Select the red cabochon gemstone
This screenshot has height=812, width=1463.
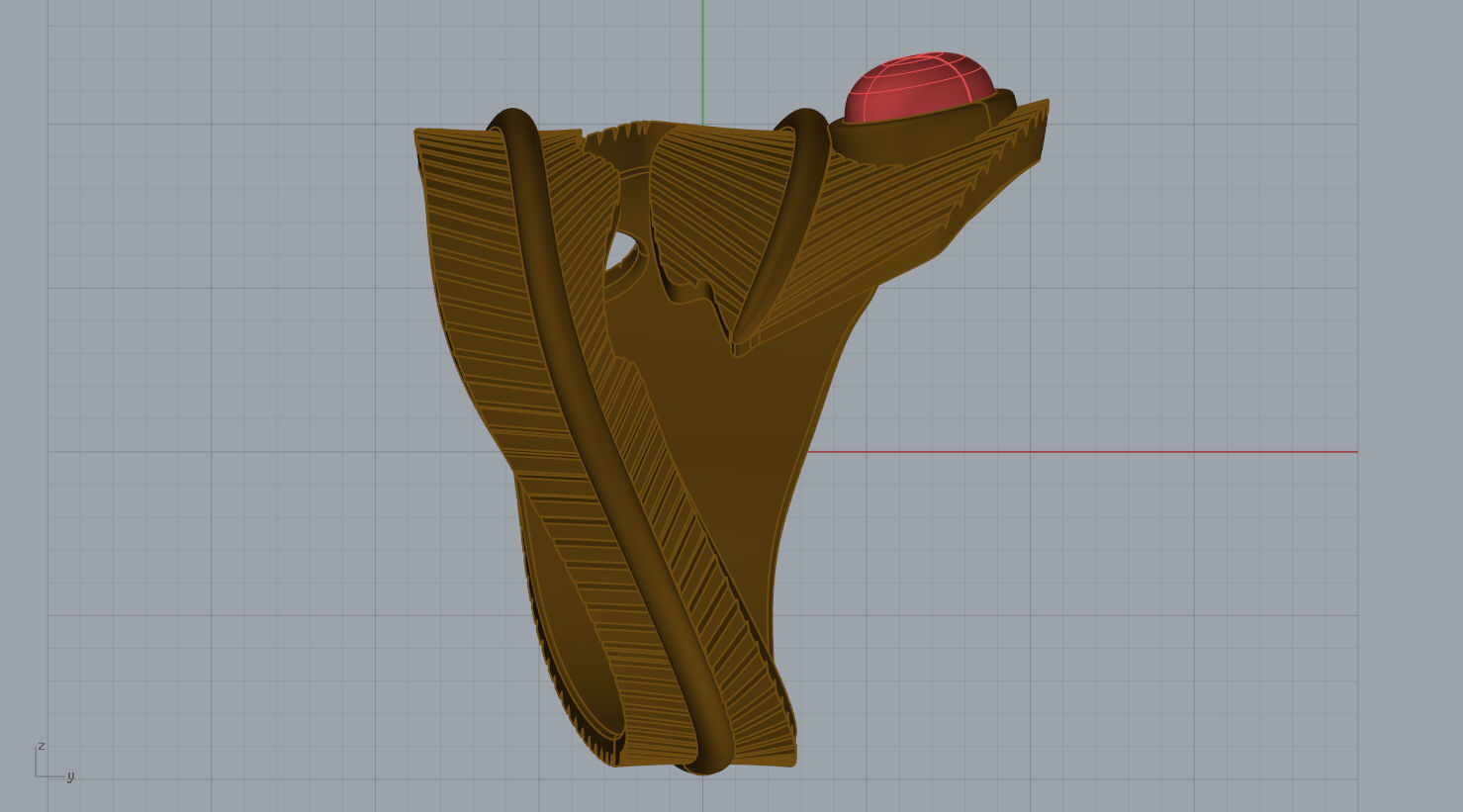click(918, 87)
